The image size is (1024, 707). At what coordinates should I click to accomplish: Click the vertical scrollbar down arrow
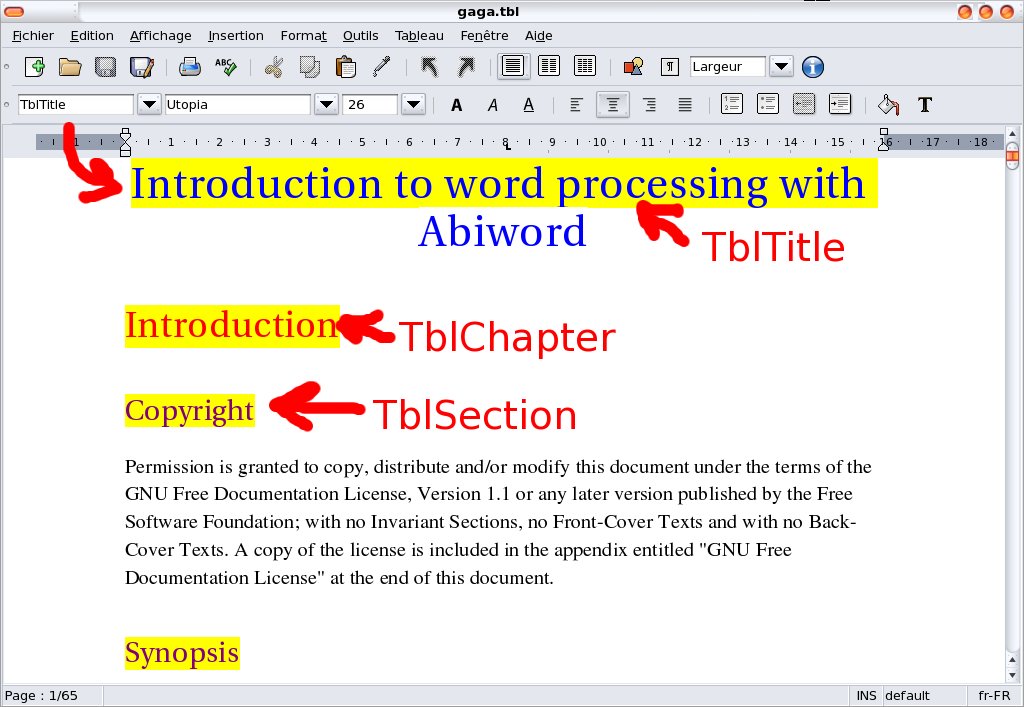pyautogui.click(x=1012, y=676)
